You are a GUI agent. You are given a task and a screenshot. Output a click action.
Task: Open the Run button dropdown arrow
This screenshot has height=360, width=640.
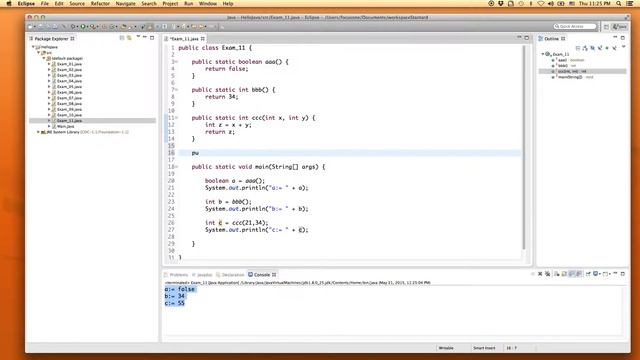[88, 27]
